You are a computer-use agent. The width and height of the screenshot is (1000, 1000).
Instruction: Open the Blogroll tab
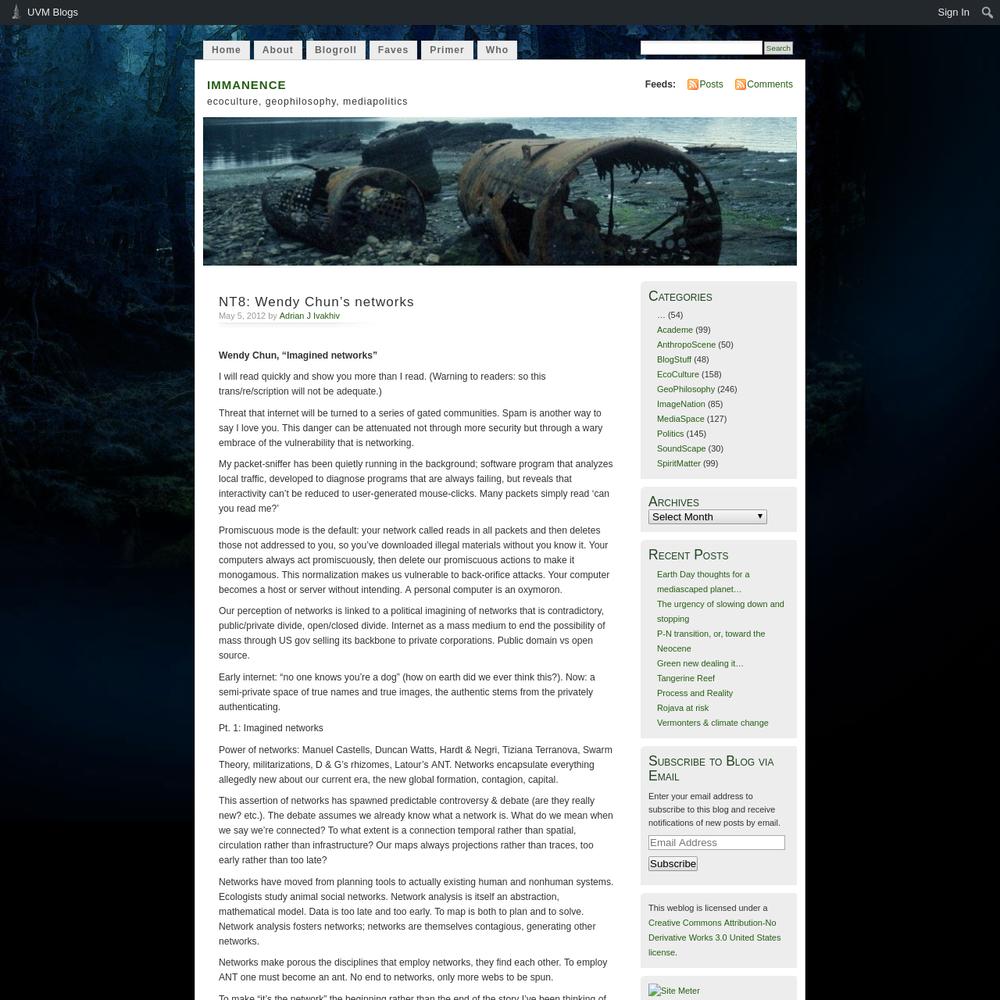[x=335, y=50]
